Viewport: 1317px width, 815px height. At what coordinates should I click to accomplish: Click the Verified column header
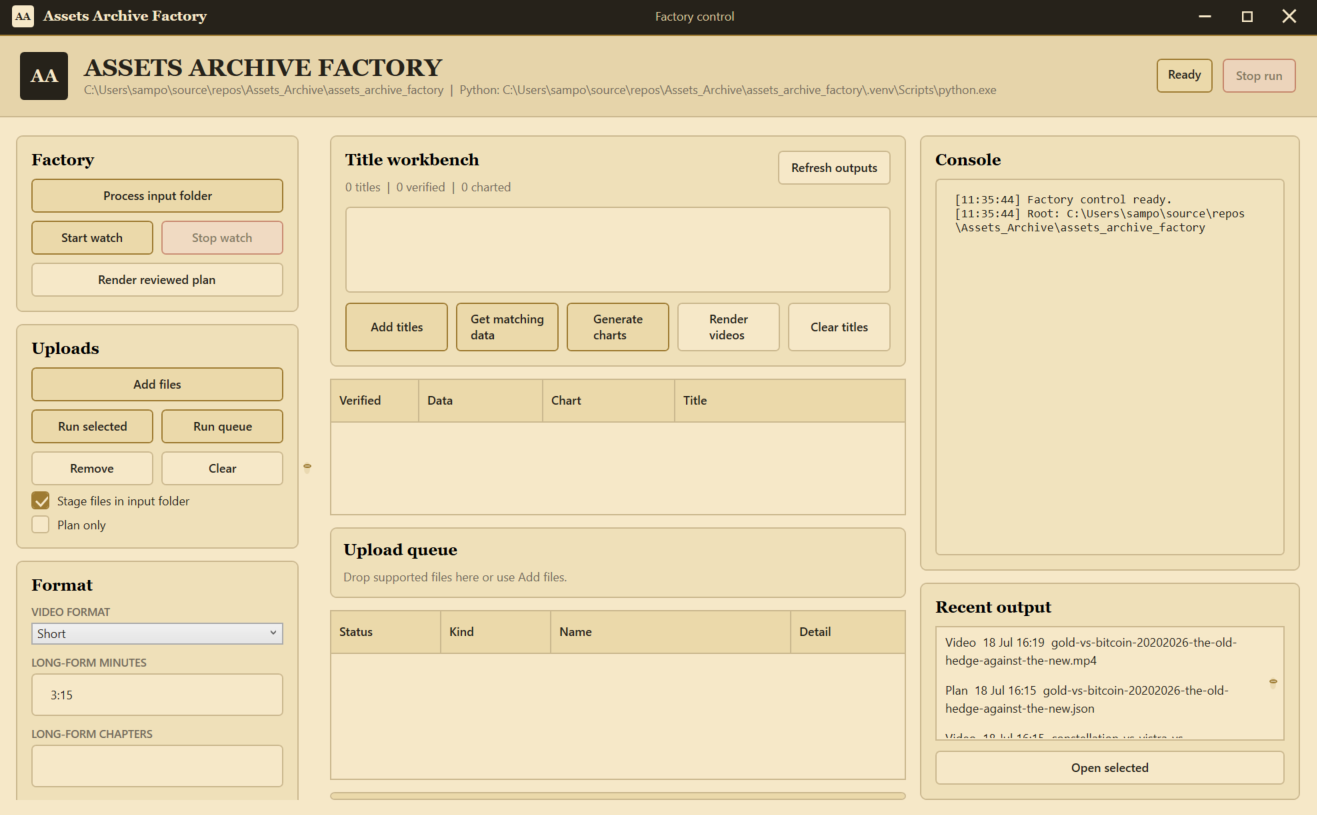(x=375, y=401)
